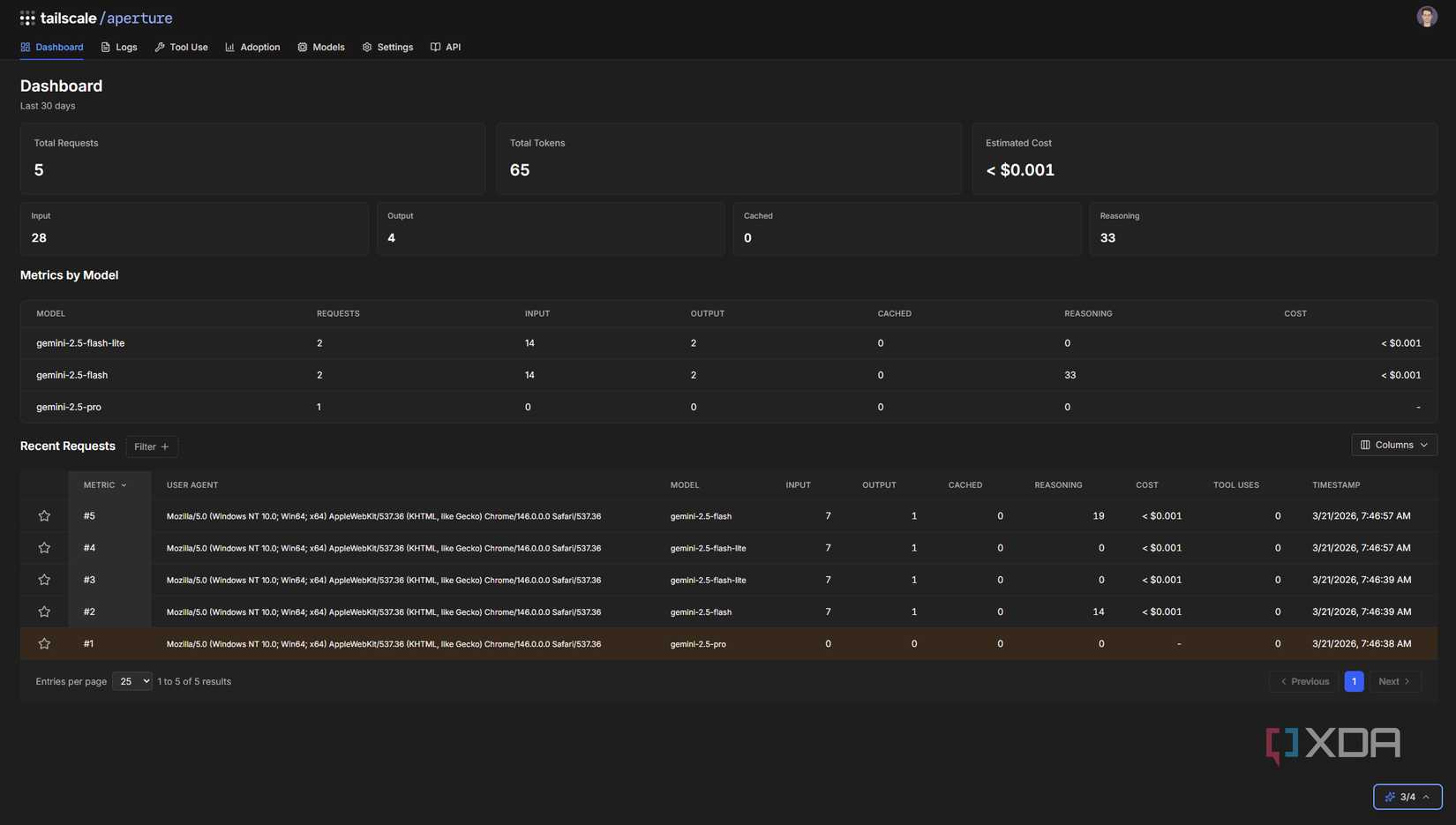
Task: Go to the Previous page
Action: (1304, 681)
